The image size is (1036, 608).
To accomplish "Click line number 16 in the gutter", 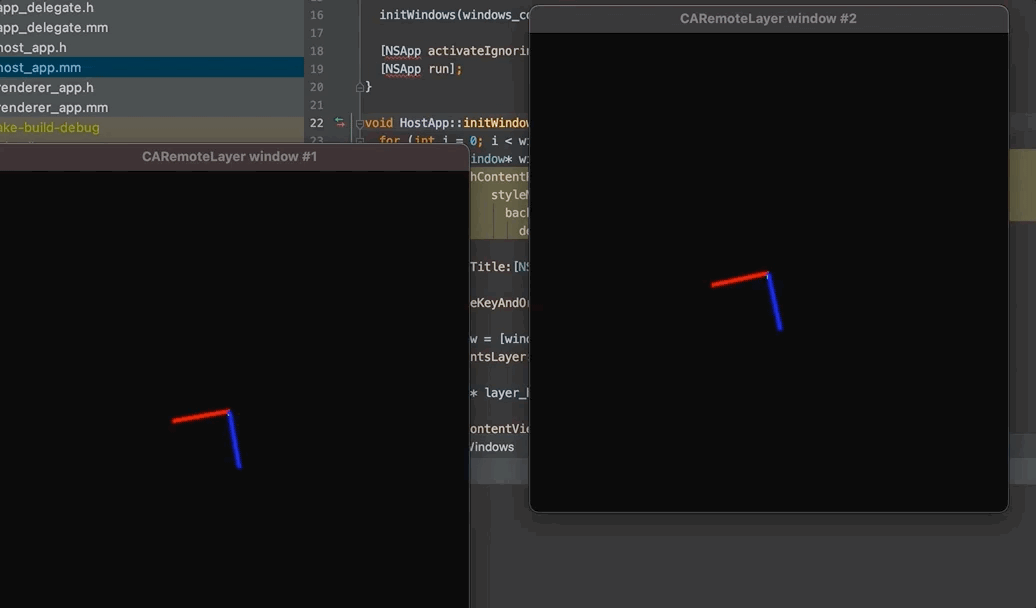I will [x=316, y=15].
